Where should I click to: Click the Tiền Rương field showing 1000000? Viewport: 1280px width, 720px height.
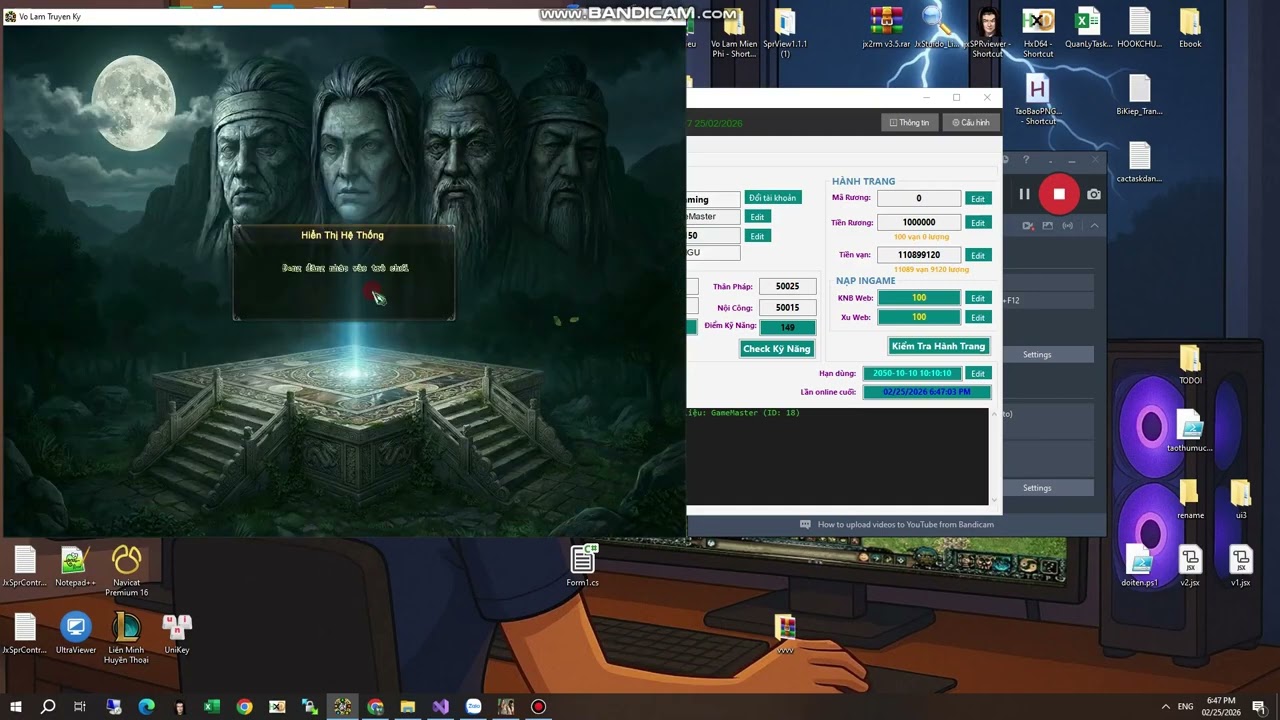click(x=919, y=222)
